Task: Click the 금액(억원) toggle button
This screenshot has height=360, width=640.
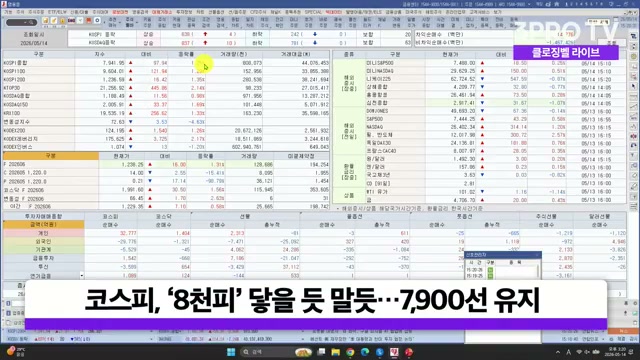Action: [44, 224]
